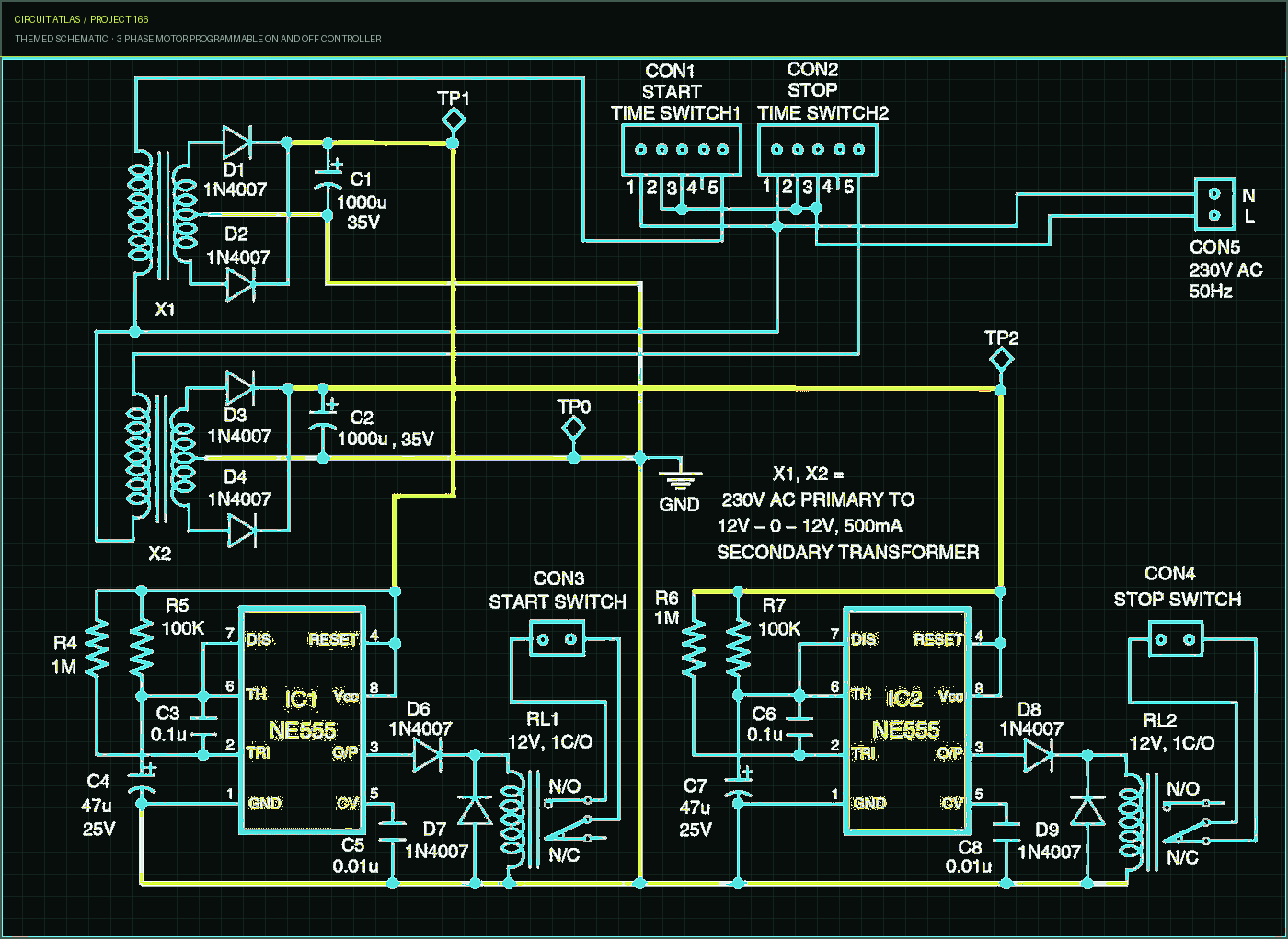Viewport: 1288px width, 939px height.
Task: Click the '12V – 0 – 12V, 500mA' text
Action: click(x=810, y=526)
